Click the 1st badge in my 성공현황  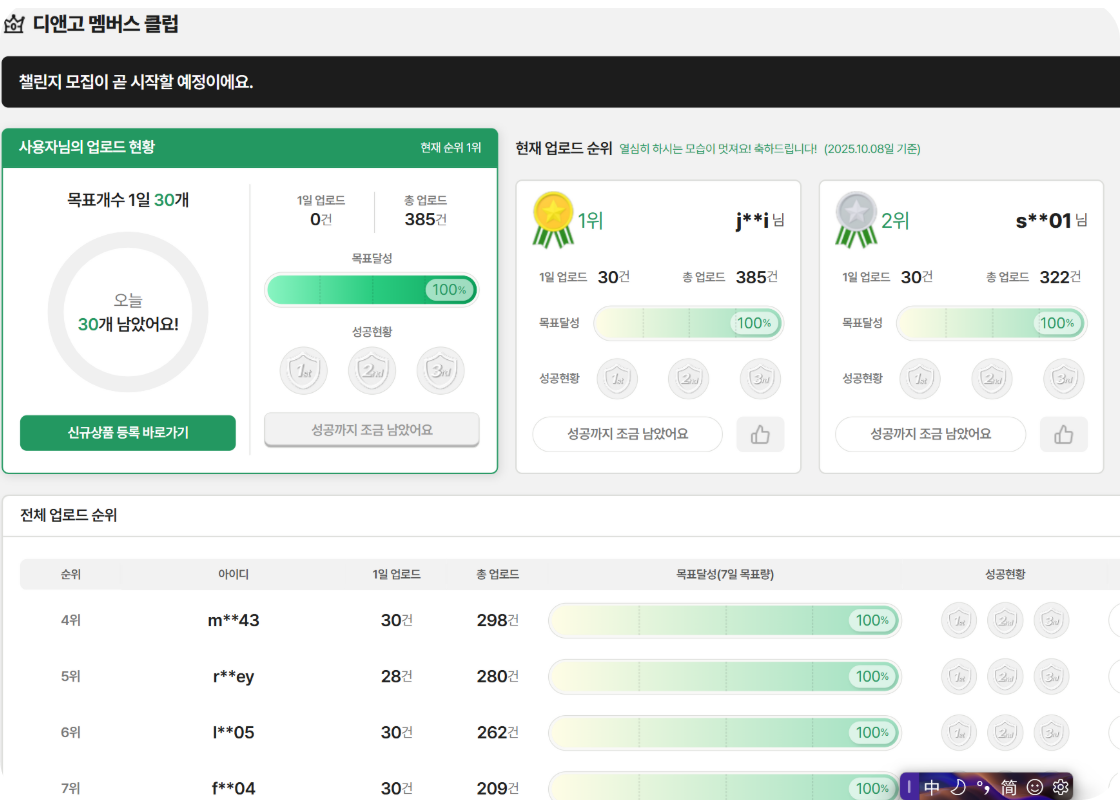(304, 371)
